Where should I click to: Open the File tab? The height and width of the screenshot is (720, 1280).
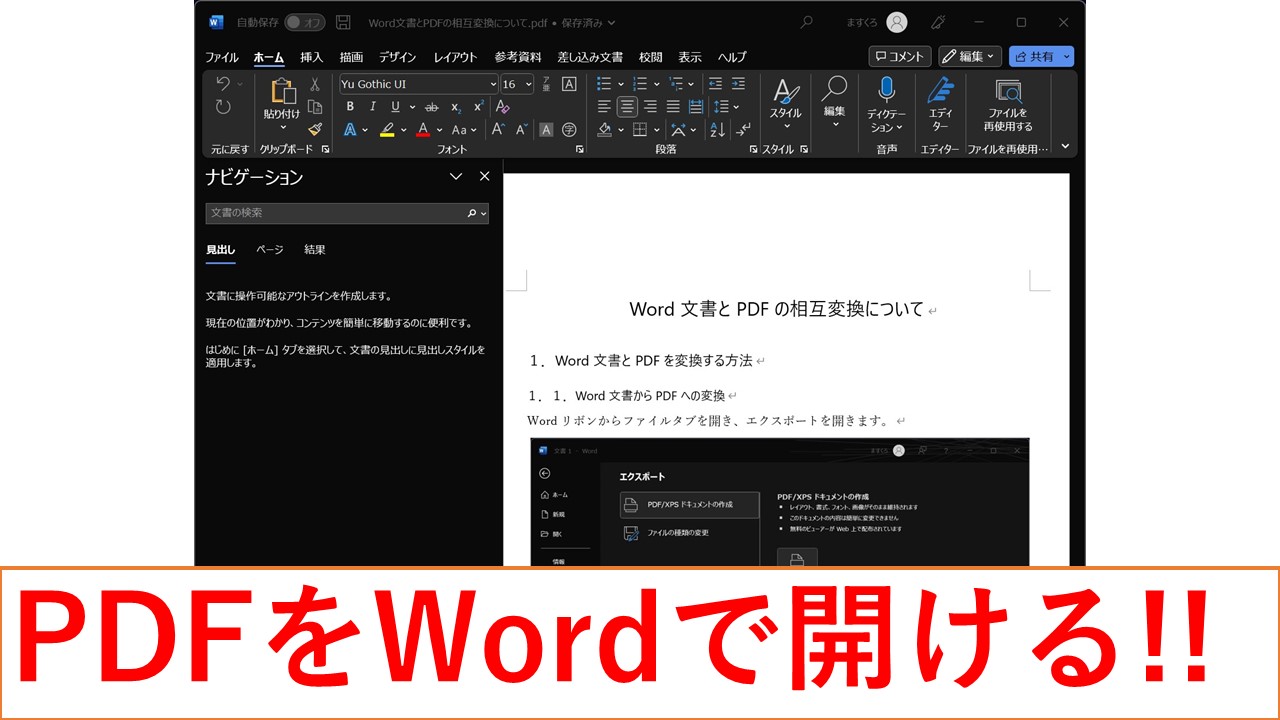tap(222, 57)
